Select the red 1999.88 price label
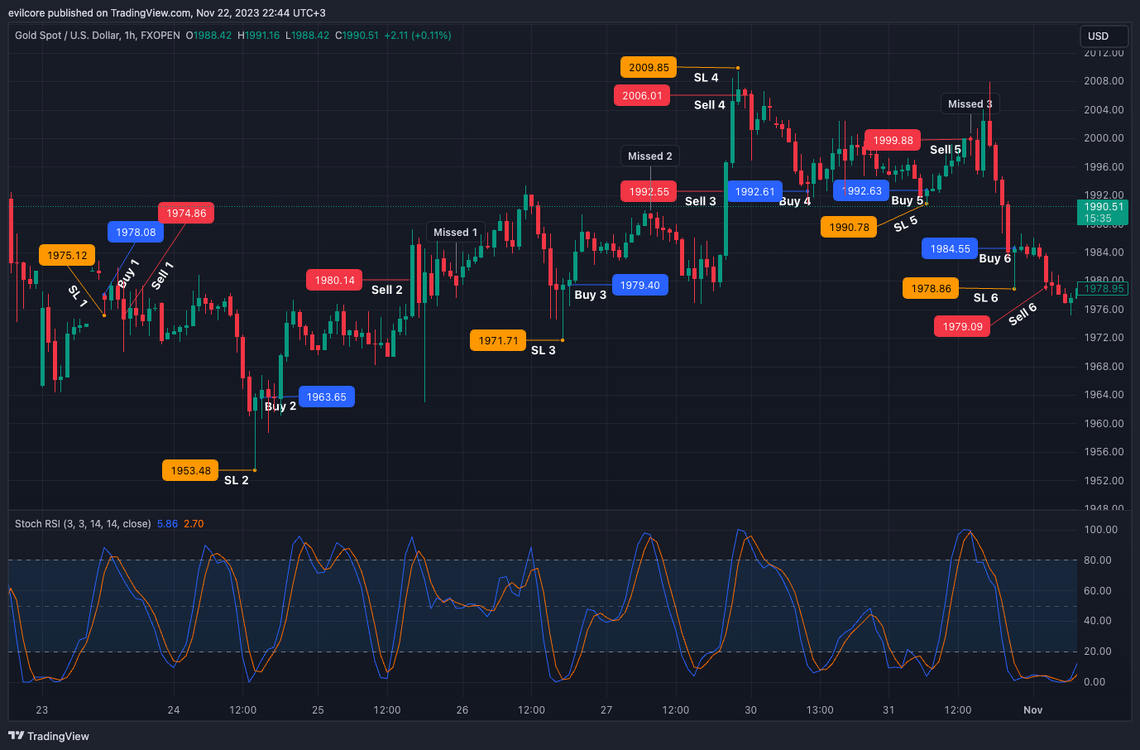 (x=893, y=140)
